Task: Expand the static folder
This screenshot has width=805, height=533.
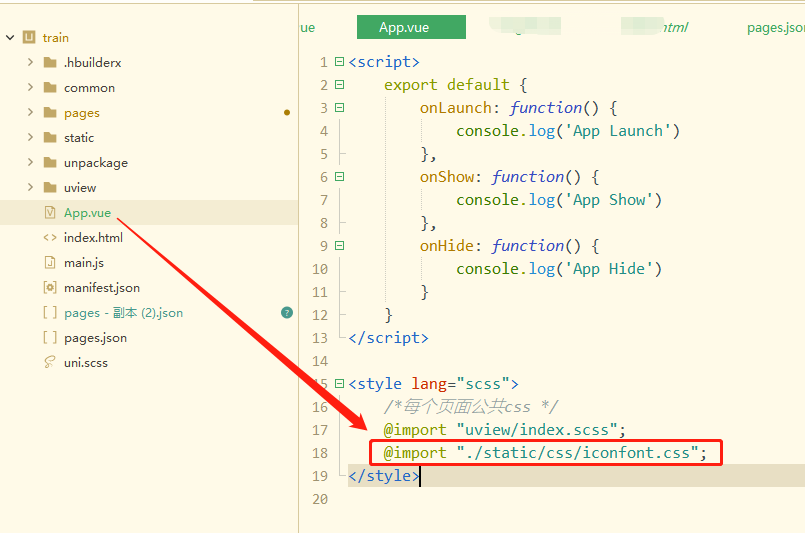Action: click(x=30, y=137)
